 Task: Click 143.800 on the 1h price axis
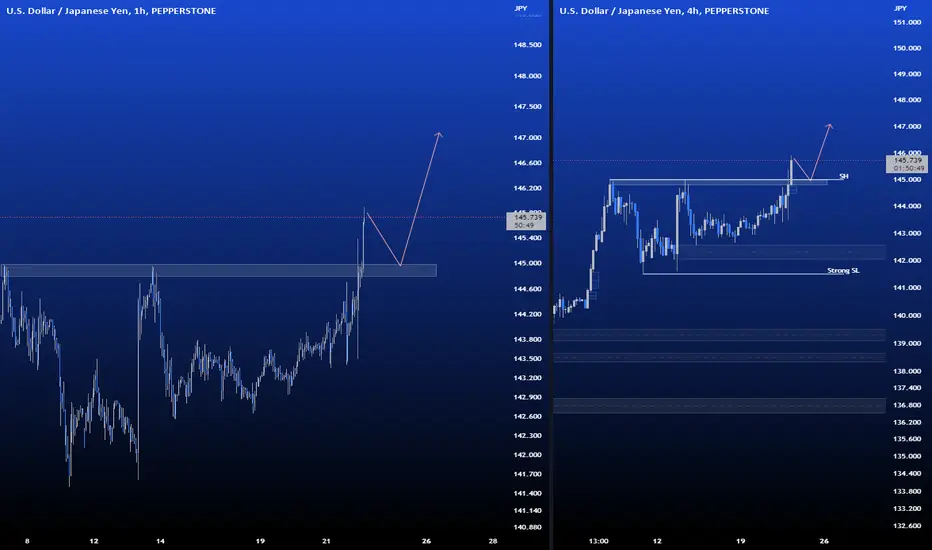(x=527, y=340)
